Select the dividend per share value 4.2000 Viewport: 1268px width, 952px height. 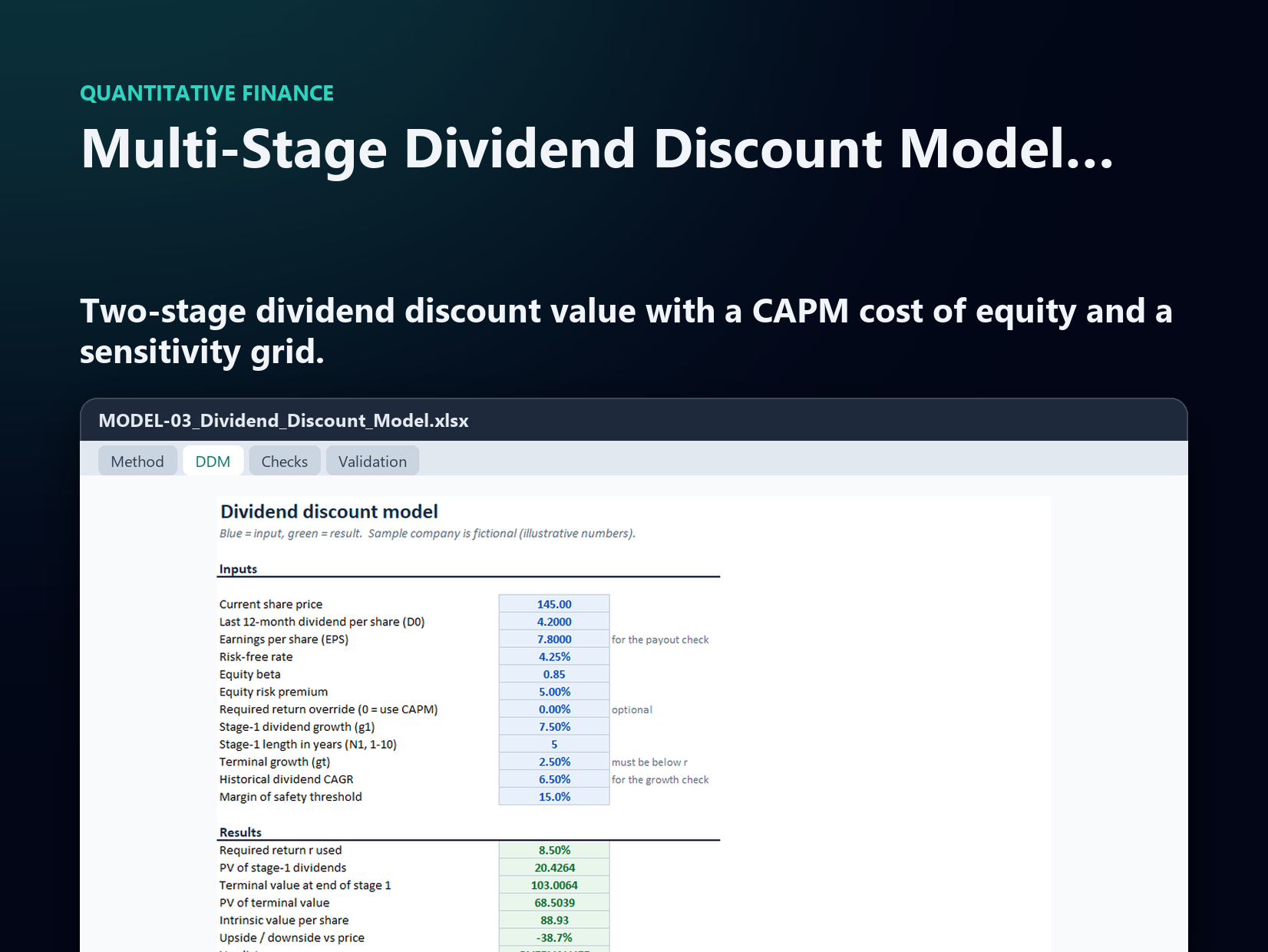pyautogui.click(x=554, y=622)
